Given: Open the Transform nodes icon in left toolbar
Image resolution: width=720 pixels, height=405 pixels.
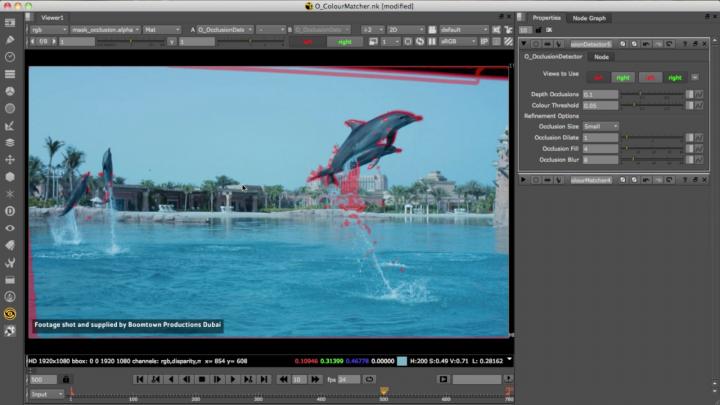Looking at the screenshot, I should [10, 159].
